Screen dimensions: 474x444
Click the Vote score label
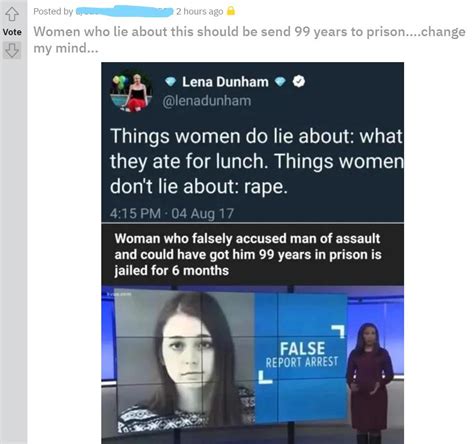(x=12, y=32)
